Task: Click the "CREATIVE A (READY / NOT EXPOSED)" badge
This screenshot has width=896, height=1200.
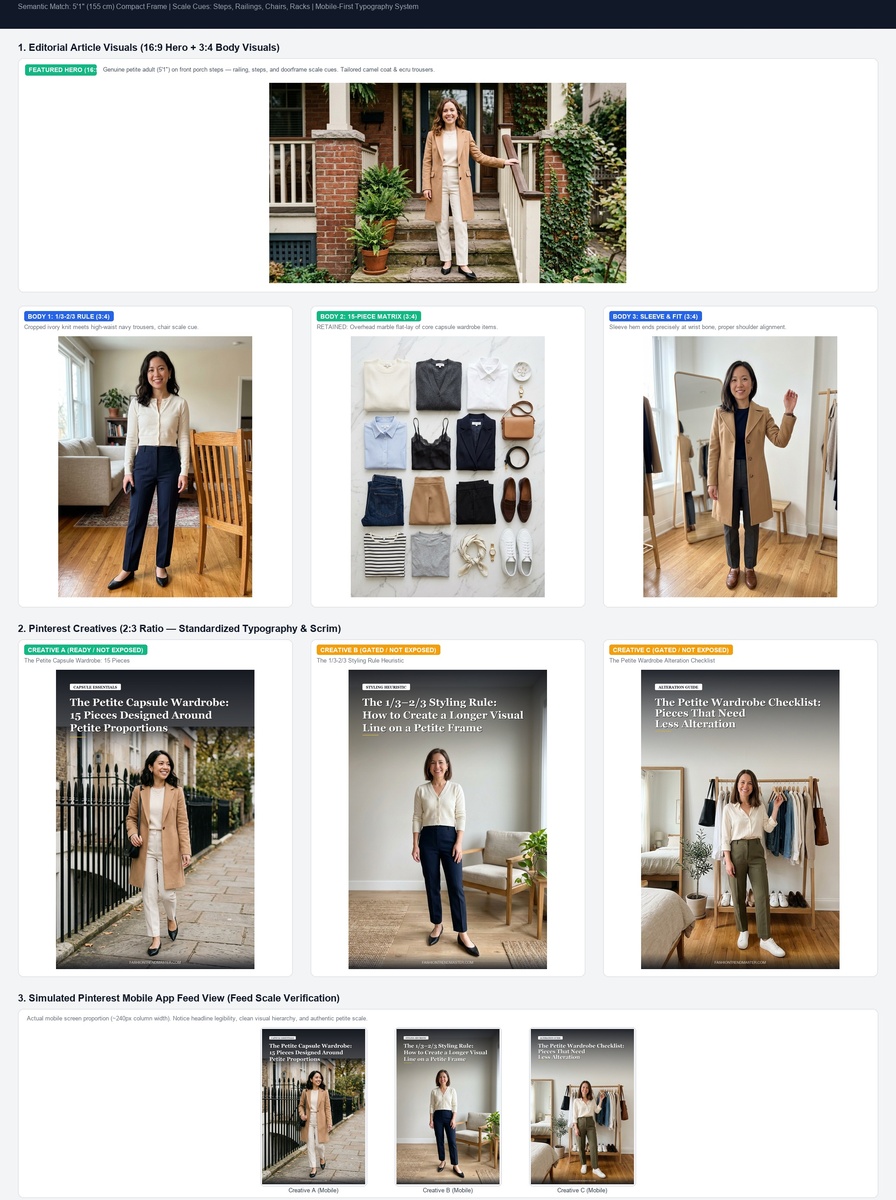Action: [86, 650]
